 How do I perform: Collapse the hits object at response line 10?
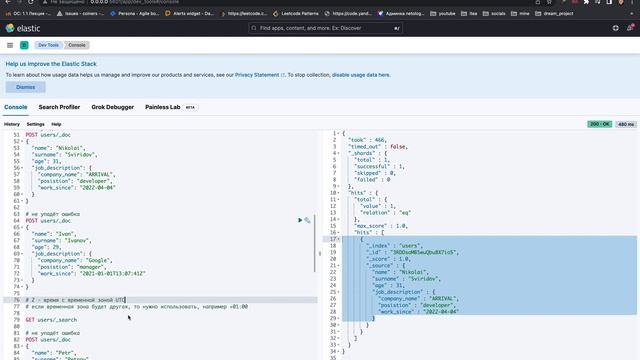339,193
